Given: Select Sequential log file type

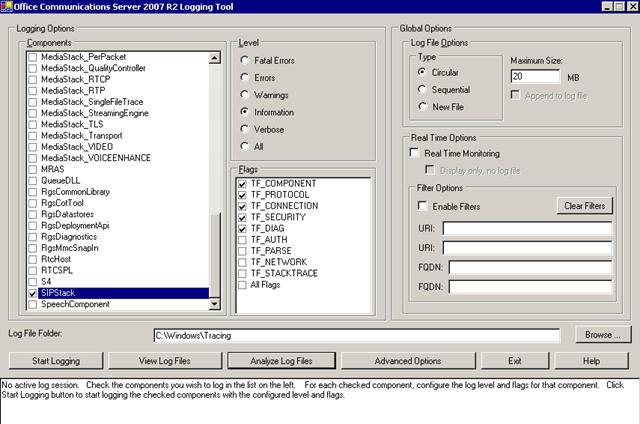Looking at the screenshot, I should point(422,89).
